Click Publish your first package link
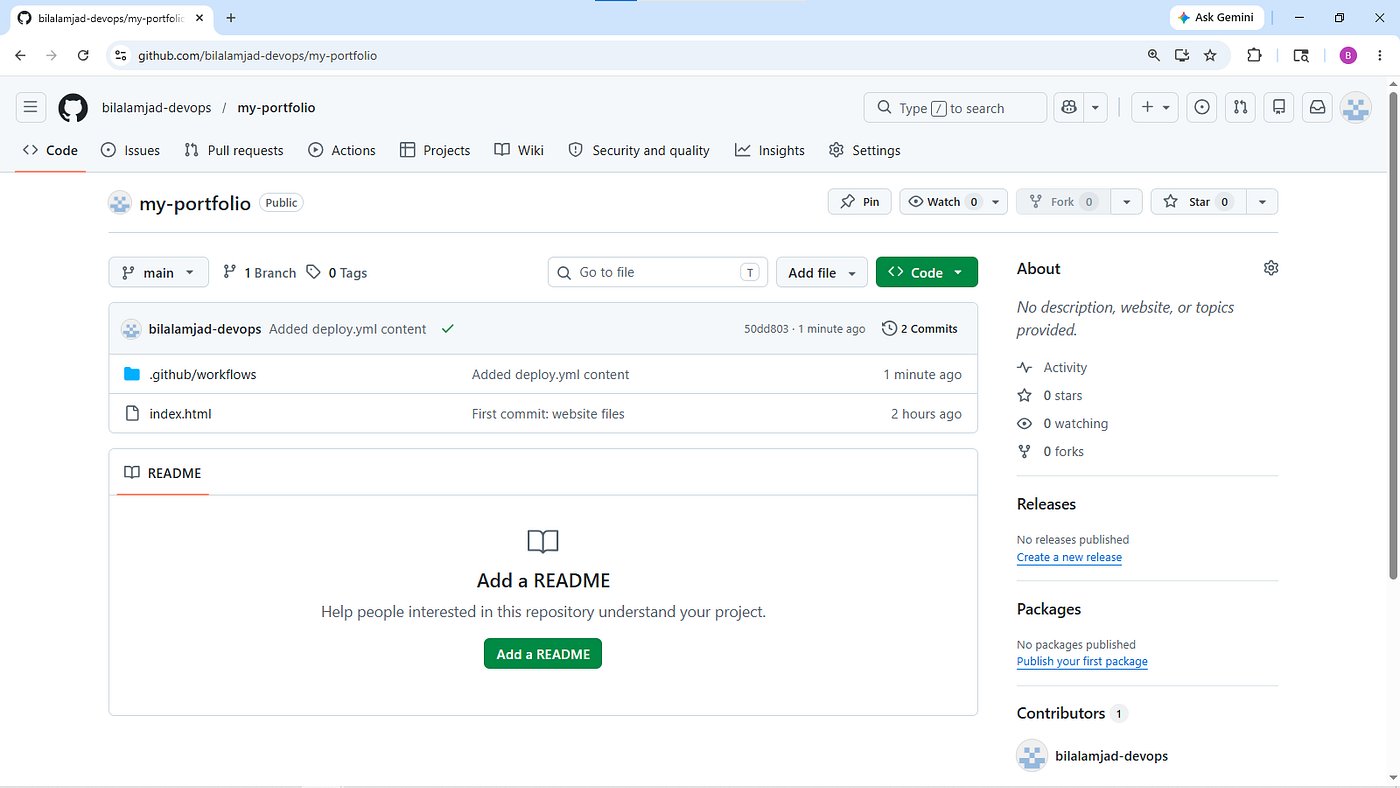Viewport: 1400px width, 788px height. (x=1082, y=662)
